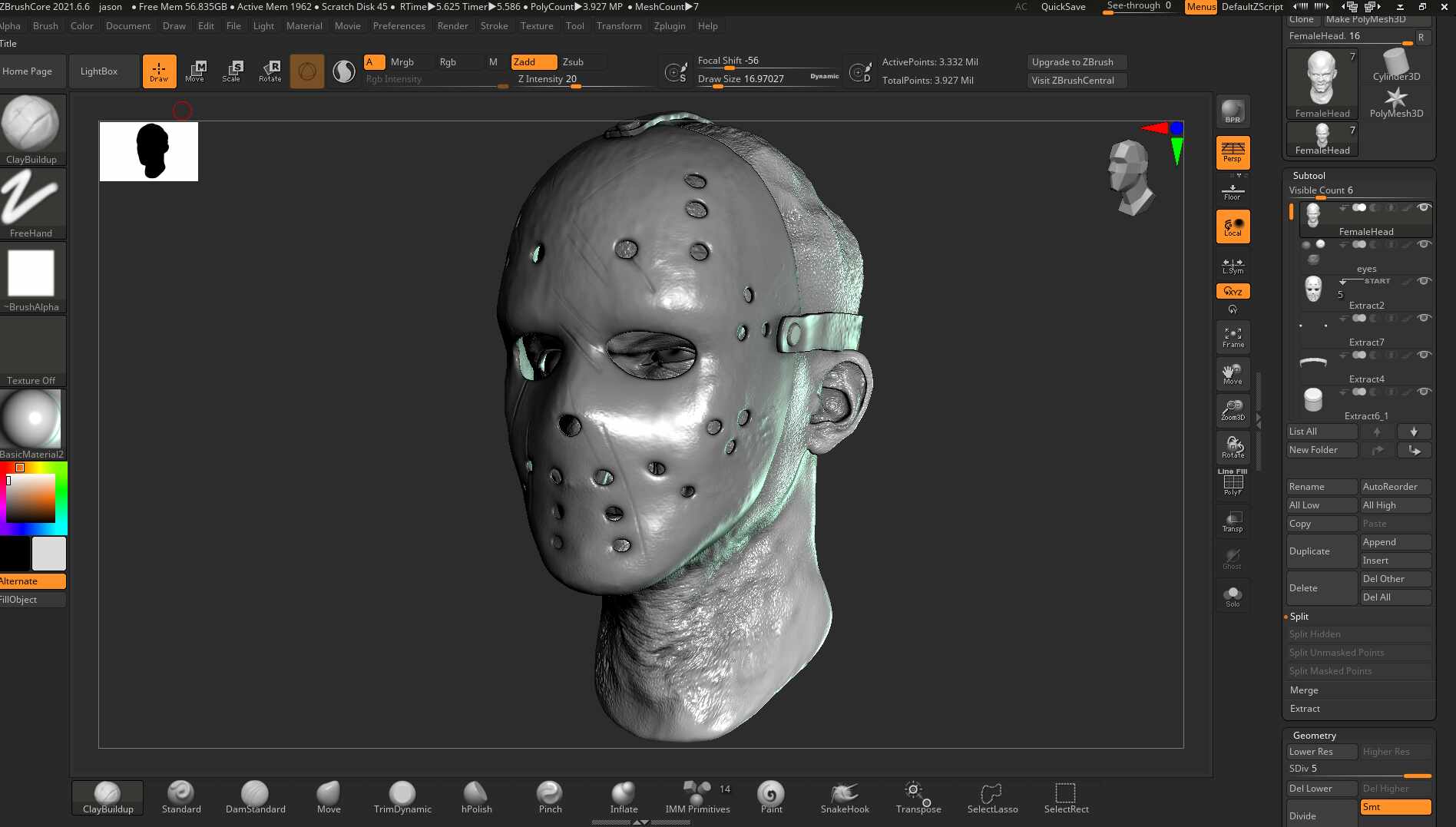
Task: Open the Stroke menu
Action: (x=494, y=26)
